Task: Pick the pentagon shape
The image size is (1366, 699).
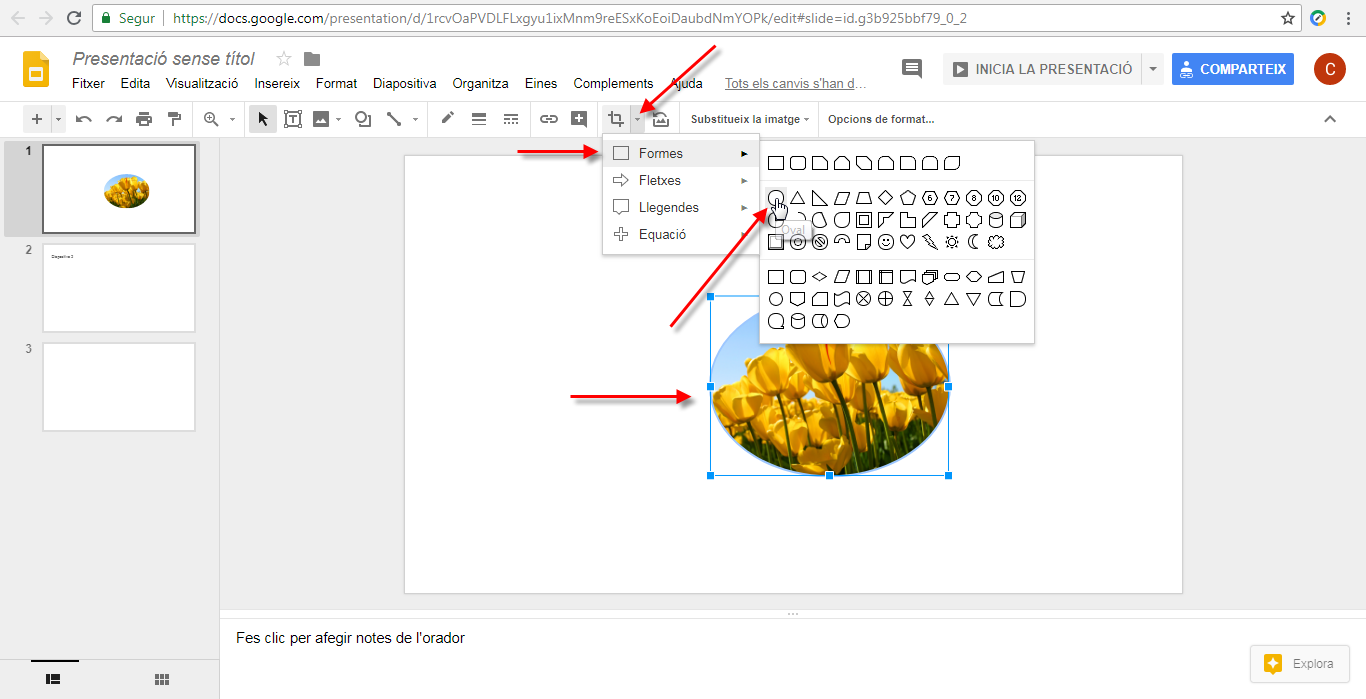Action: pos(908,198)
